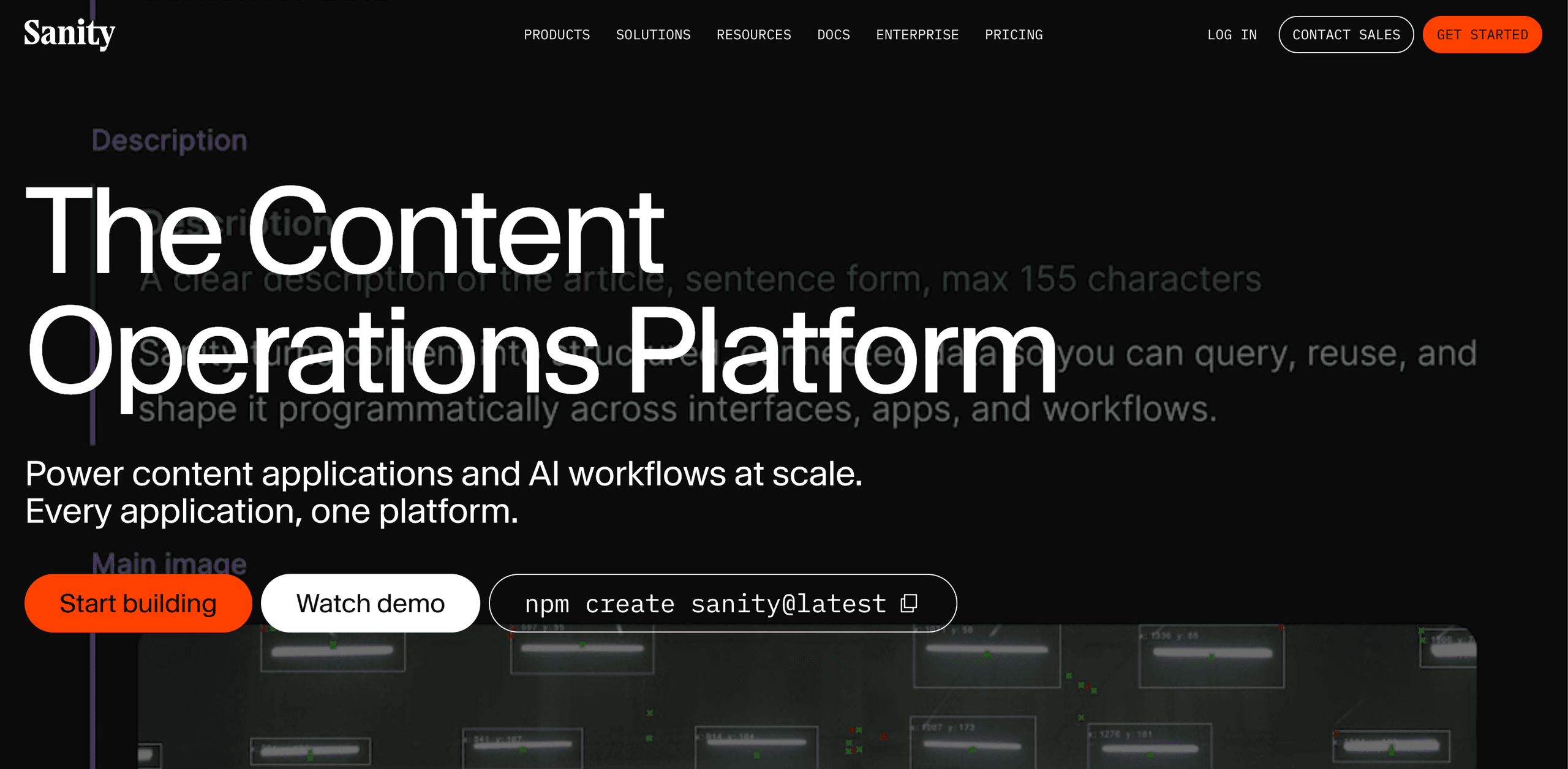Click the orange Get Started button
This screenshot has height=769, width=1568.
[1482, 35]
